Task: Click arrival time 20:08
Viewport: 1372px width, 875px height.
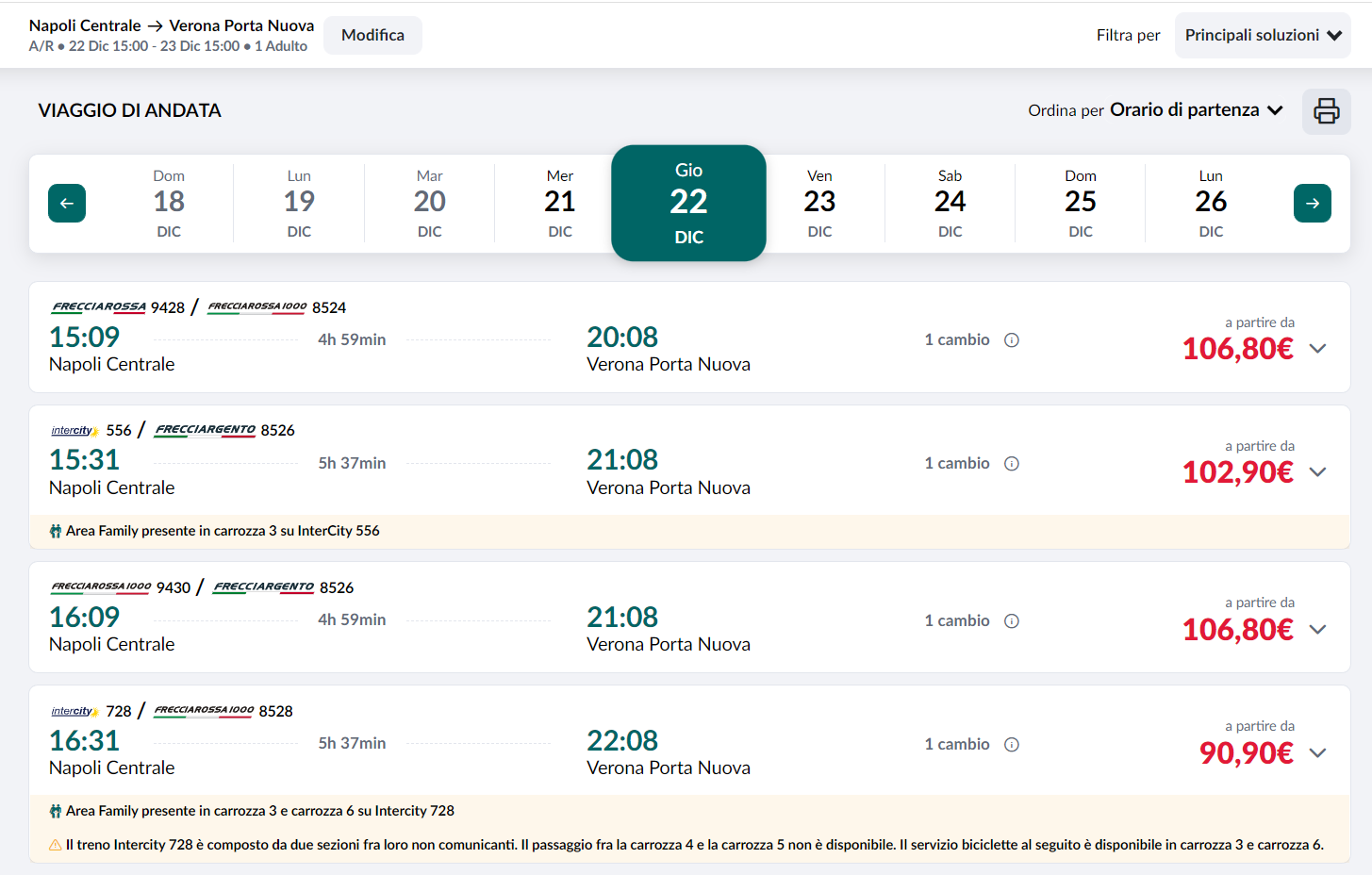Action: point(622,338)
